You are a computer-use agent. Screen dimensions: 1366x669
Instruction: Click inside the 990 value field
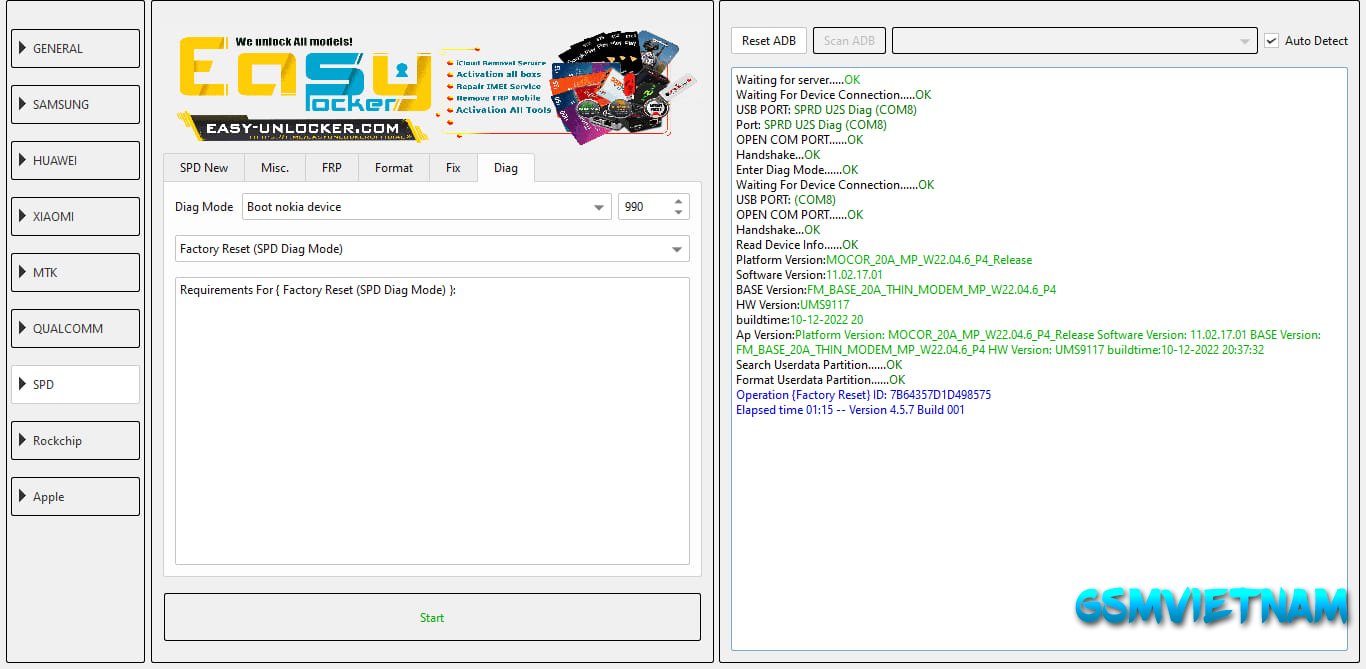[645, 207]
